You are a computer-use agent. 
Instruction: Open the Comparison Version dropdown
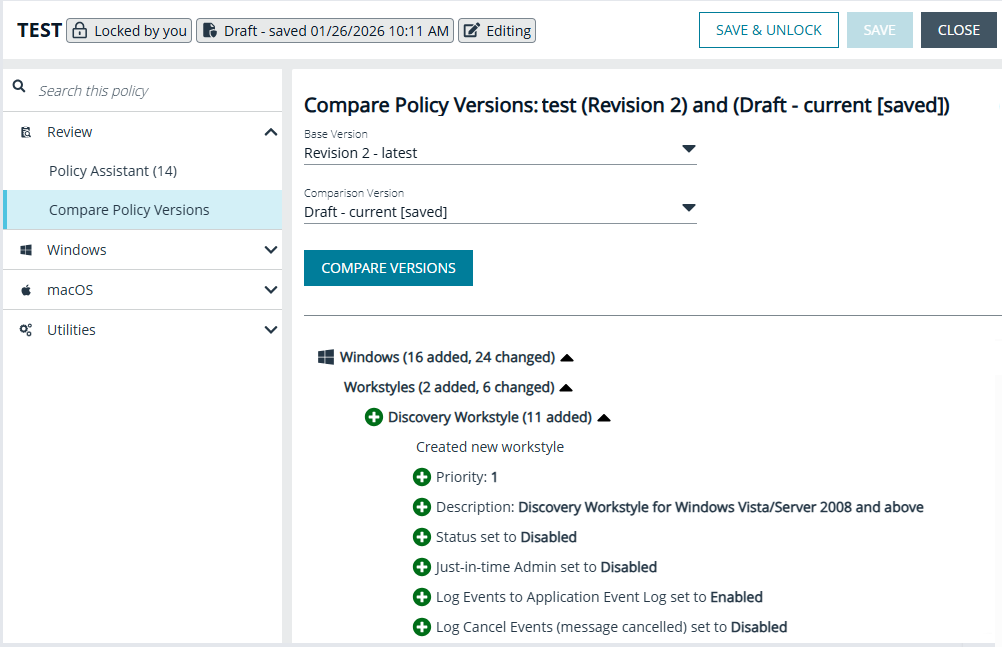pyautogui.click(x=688, y=210)
